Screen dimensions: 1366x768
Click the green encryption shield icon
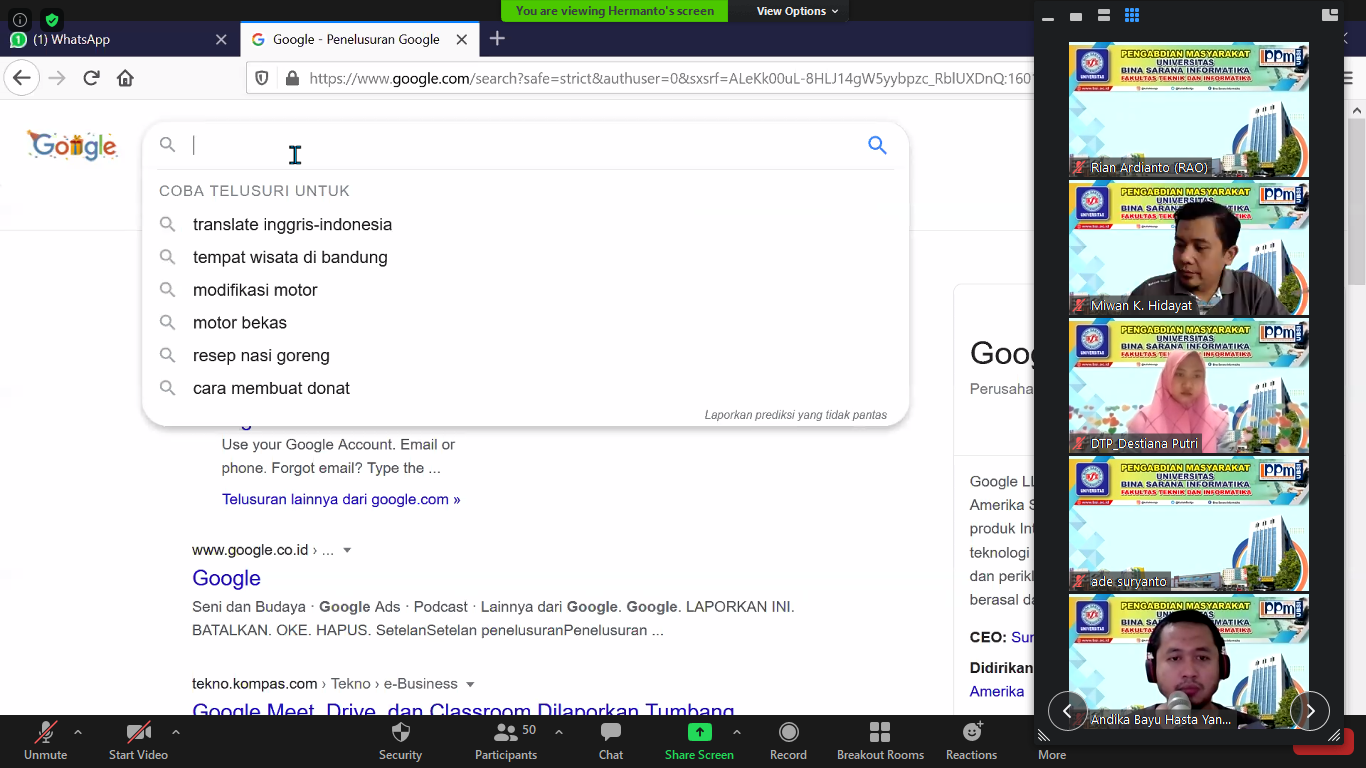52,19
